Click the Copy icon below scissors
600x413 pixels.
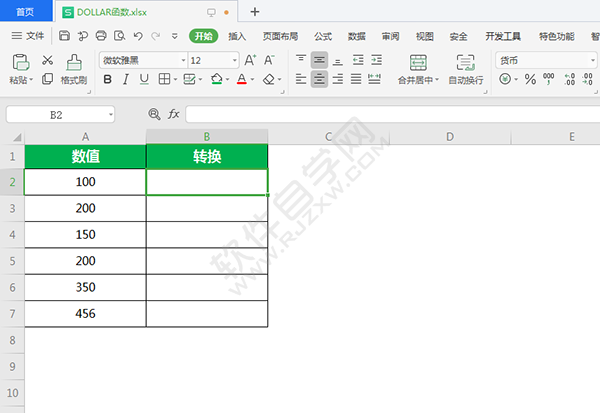click(47, 78)
